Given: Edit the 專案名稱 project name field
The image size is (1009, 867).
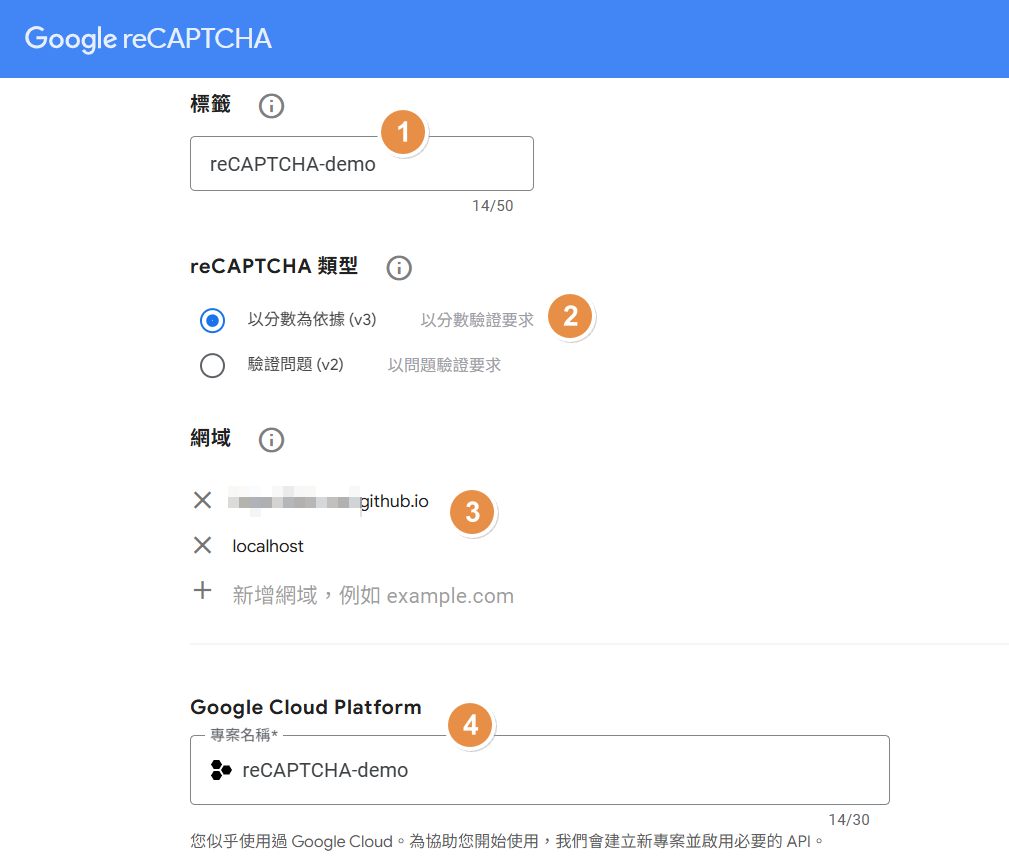Looking at the screenshot, I should (x=540, y=770).
